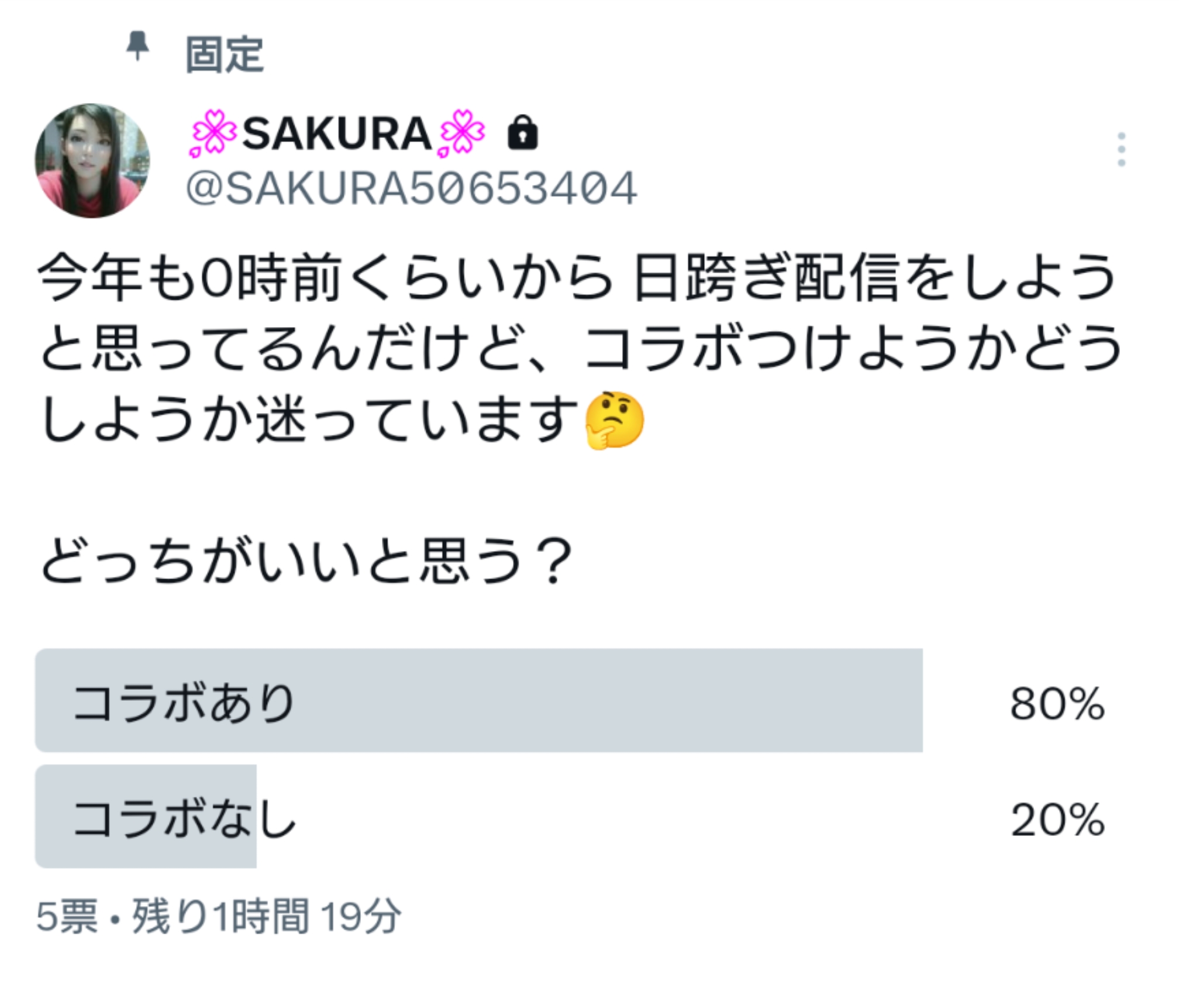Open the @SAKURA50653404 handle
The height and width of the screenshot is (1008, 1179).
(x=411, y=189)
